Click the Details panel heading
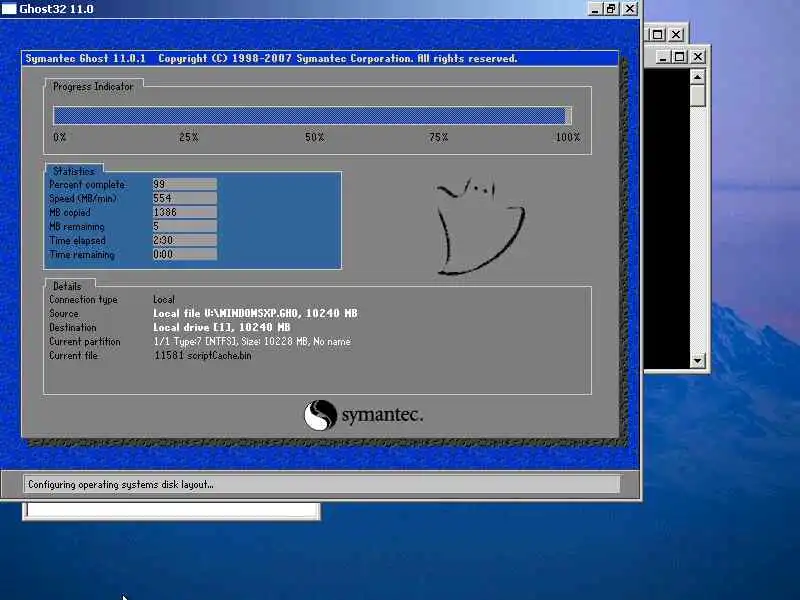The image size is (800, 600). point(67,286)
